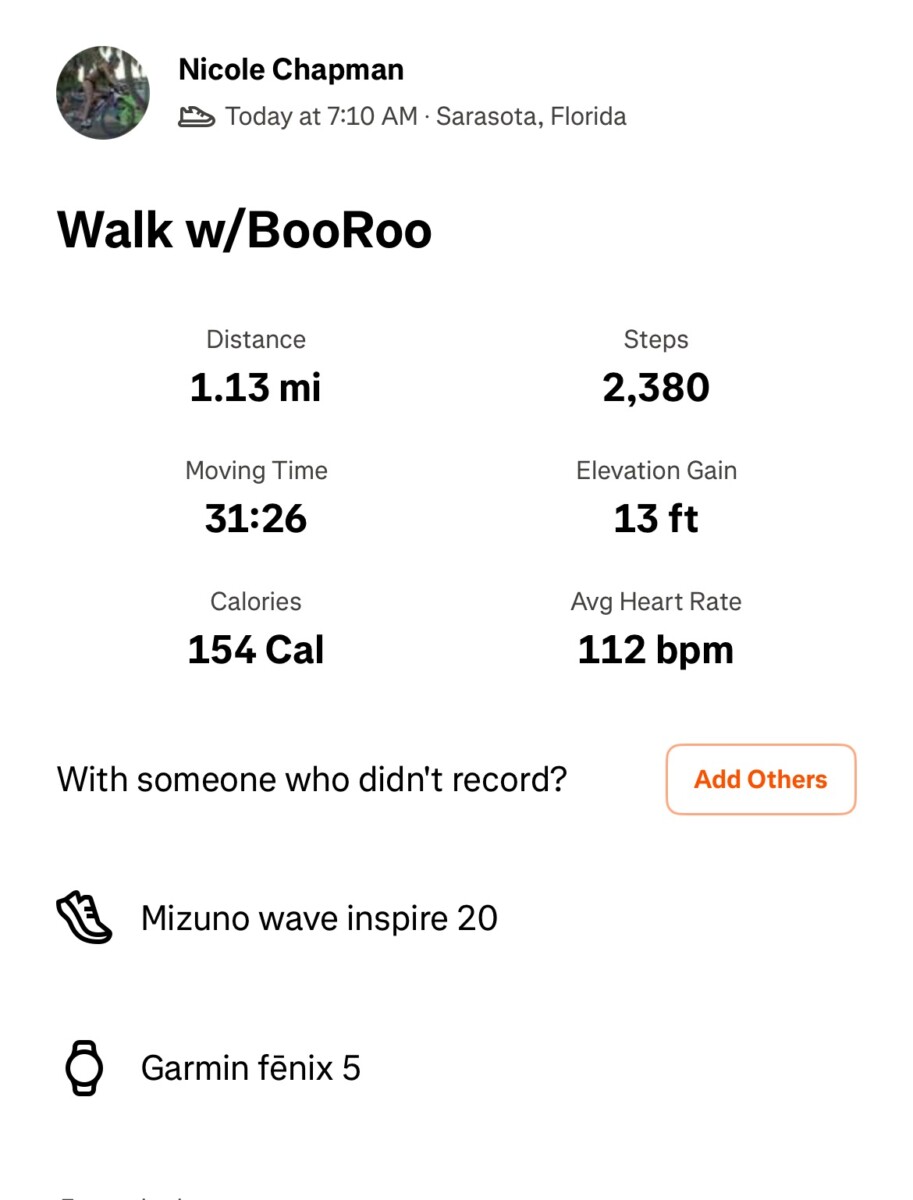Tap the Avg Heart Rate 112 bpm stat
This screenshot has width=913, height=1200.
(656, 629)
